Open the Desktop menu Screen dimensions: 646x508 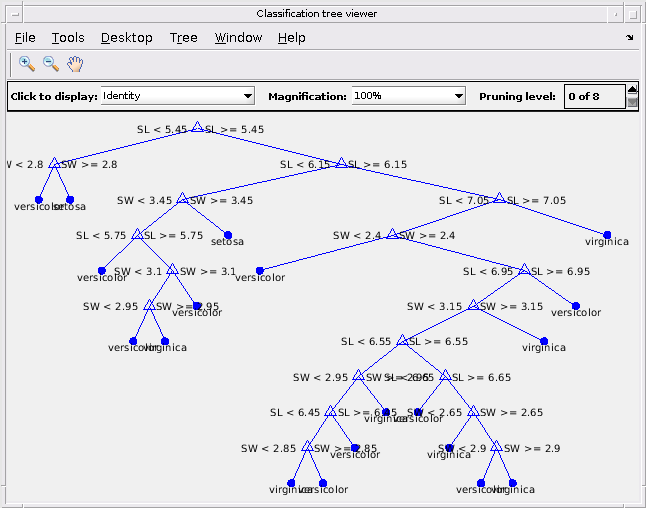tap(127, 37)
